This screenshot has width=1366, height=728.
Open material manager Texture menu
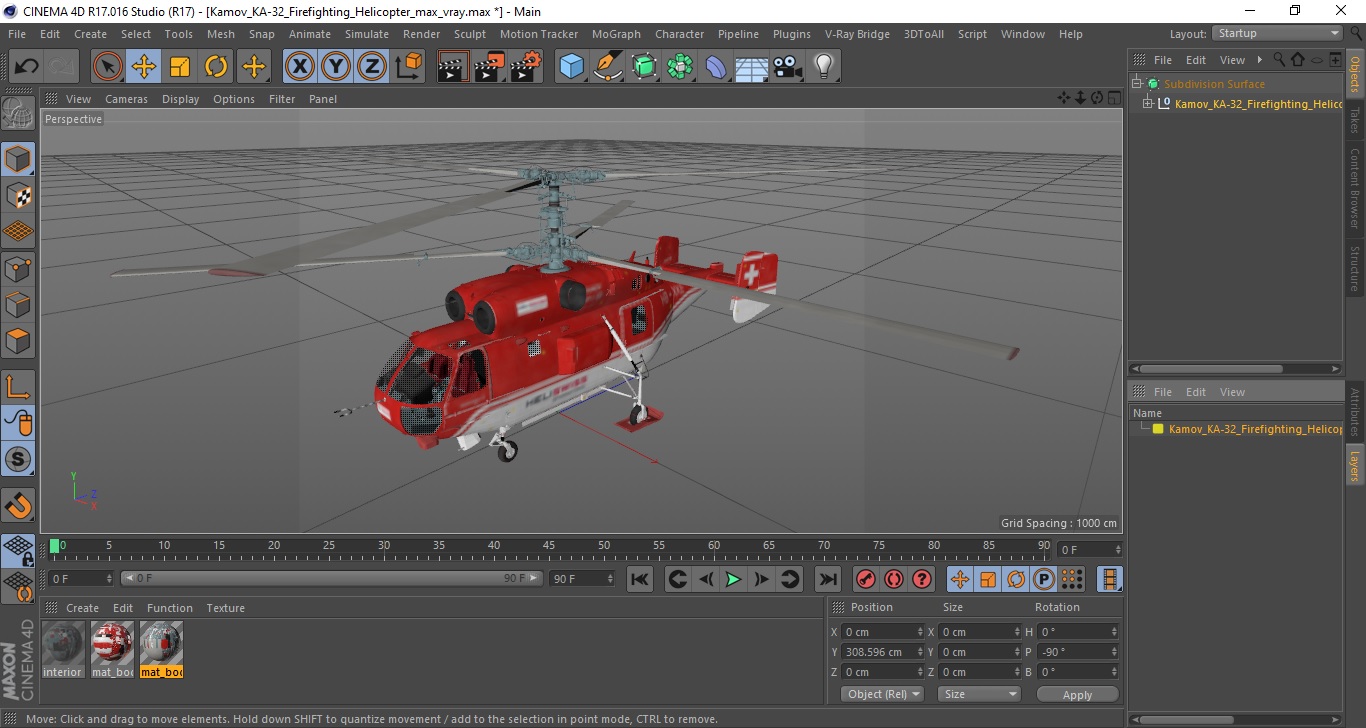click(225, 608)
